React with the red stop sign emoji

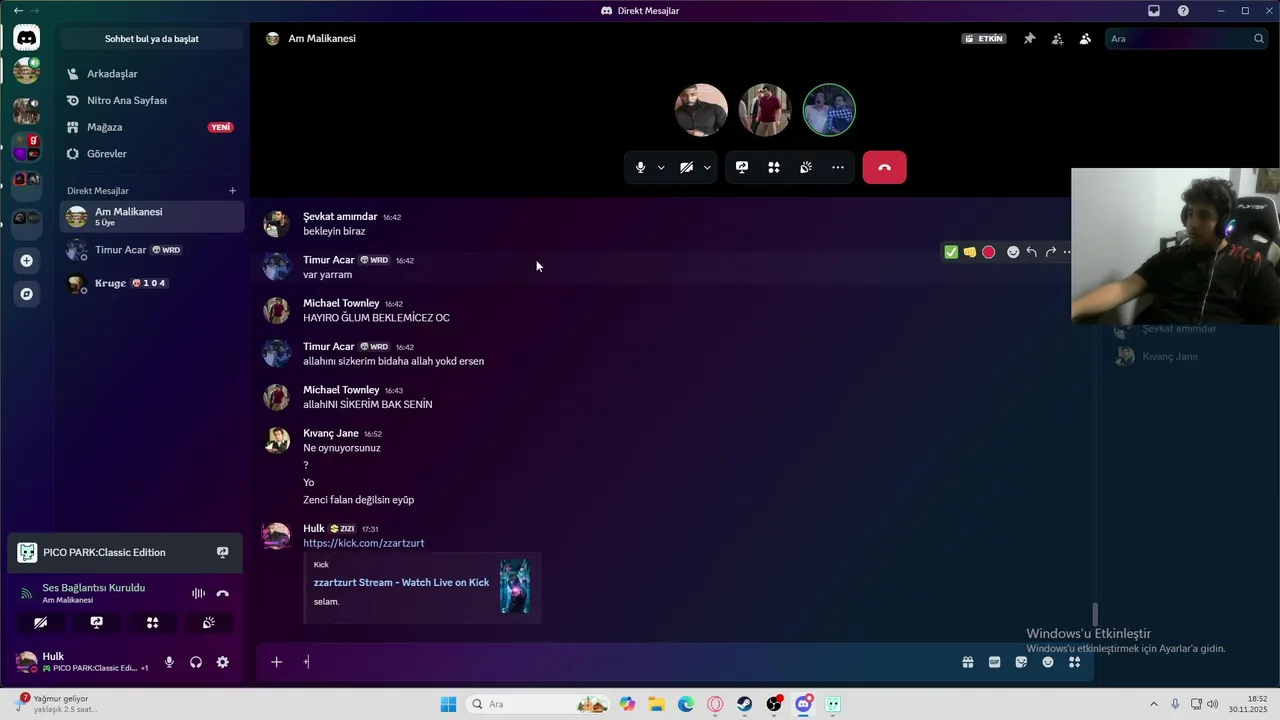tap(989, 252)
